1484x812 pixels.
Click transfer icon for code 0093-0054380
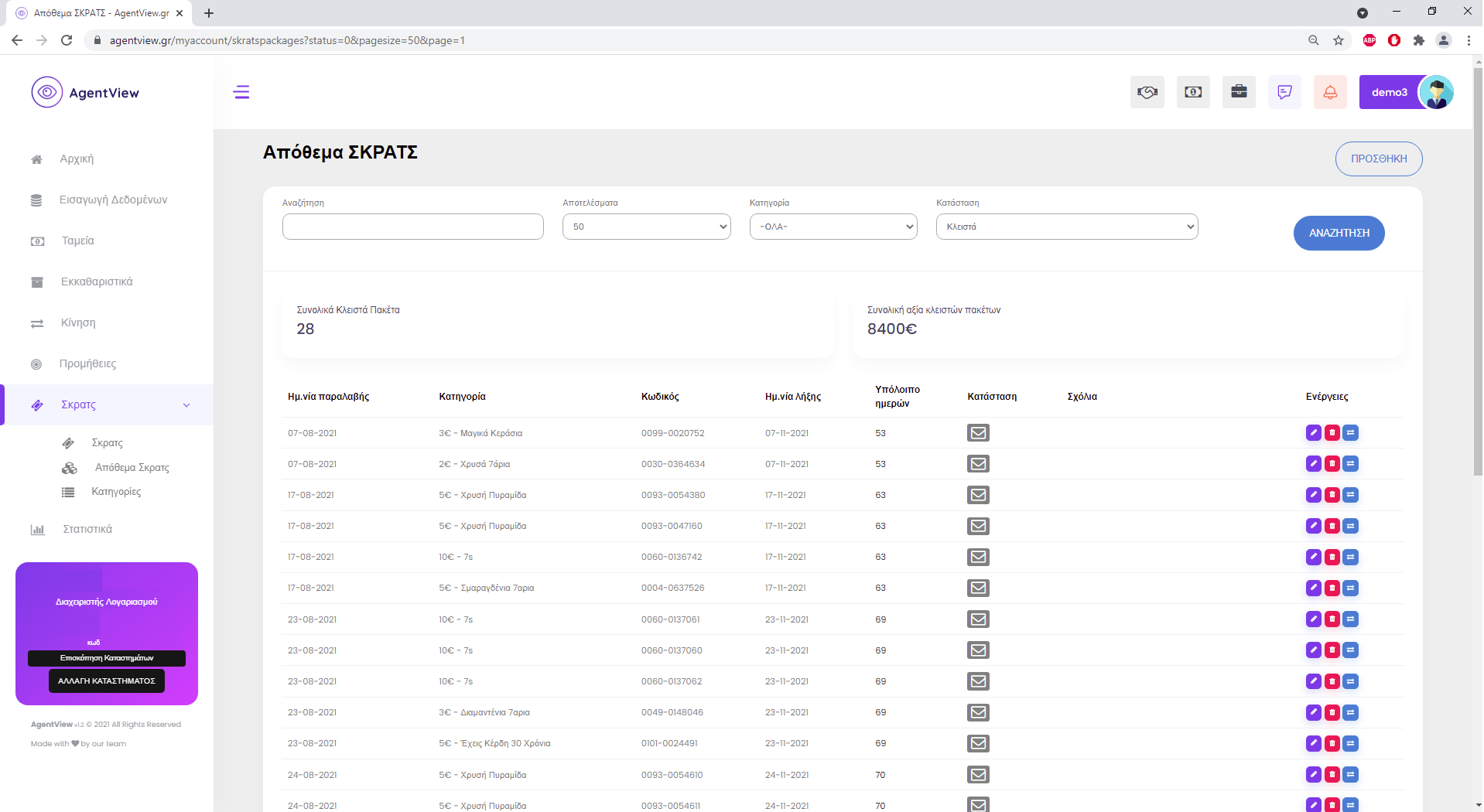(x=1350, y=495)
